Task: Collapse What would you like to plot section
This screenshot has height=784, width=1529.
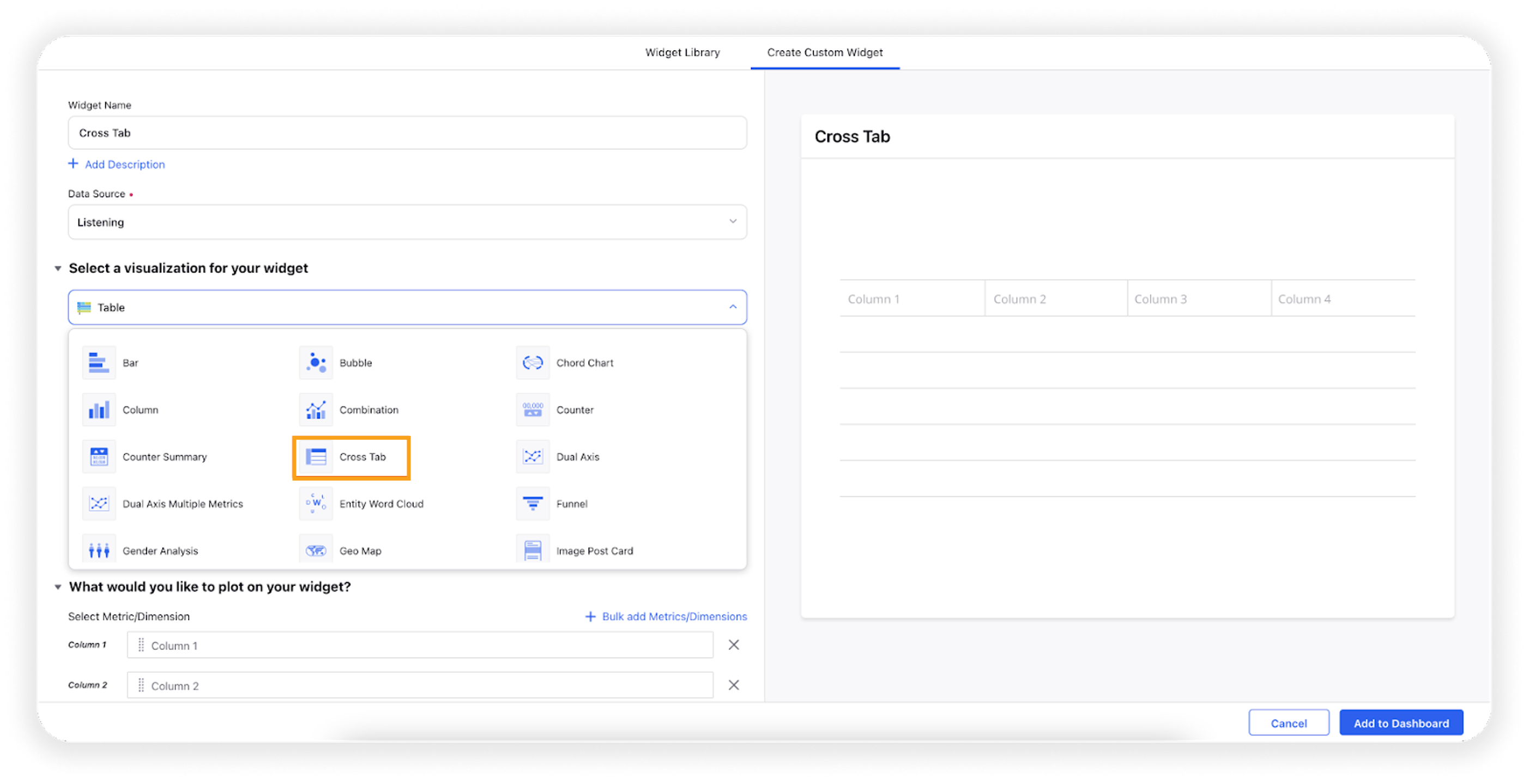Action: pyautogui.click(x=58, y=587)
